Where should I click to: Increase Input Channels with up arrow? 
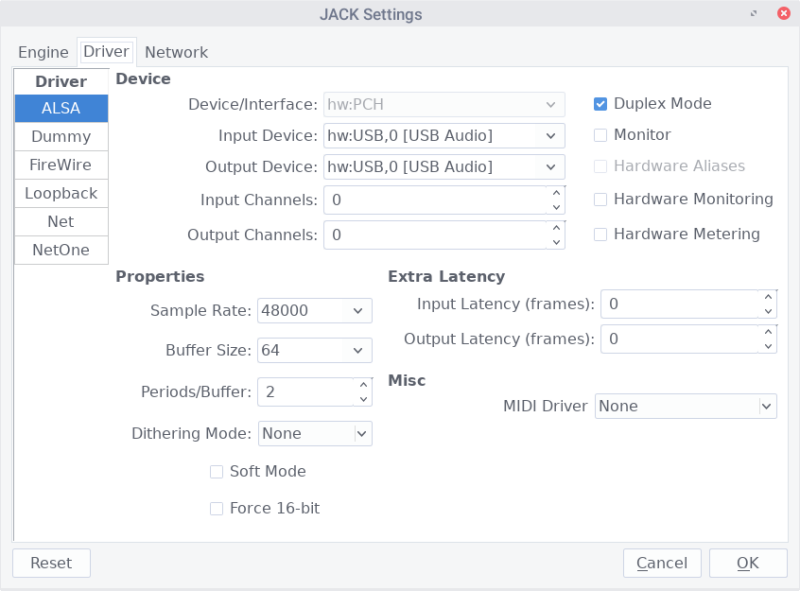click(556, 192)
